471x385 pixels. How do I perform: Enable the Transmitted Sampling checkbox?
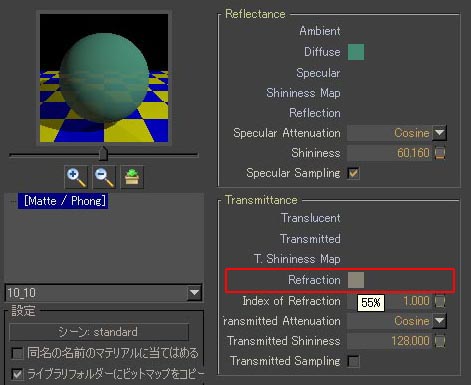(353, 361)
